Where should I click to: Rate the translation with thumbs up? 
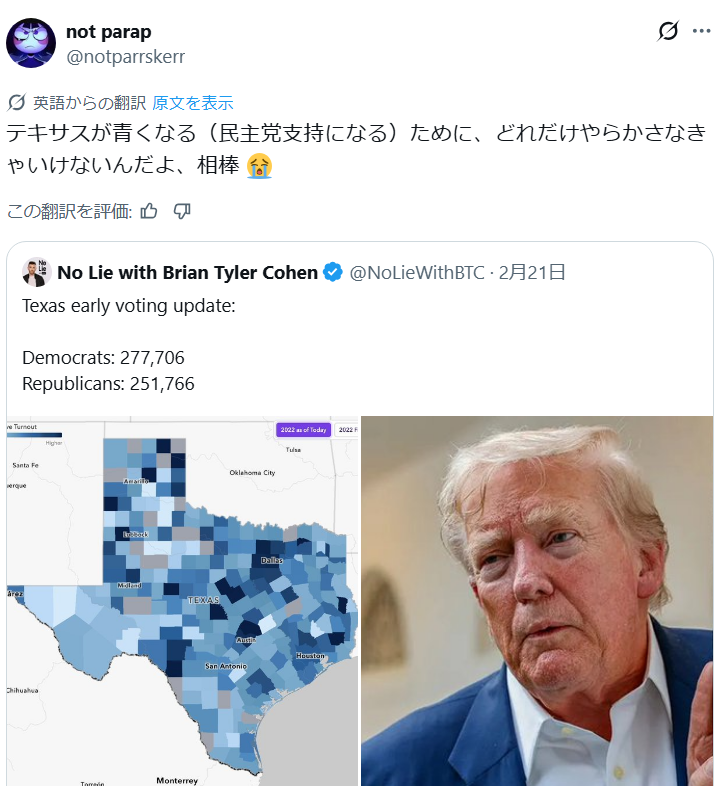149,211
